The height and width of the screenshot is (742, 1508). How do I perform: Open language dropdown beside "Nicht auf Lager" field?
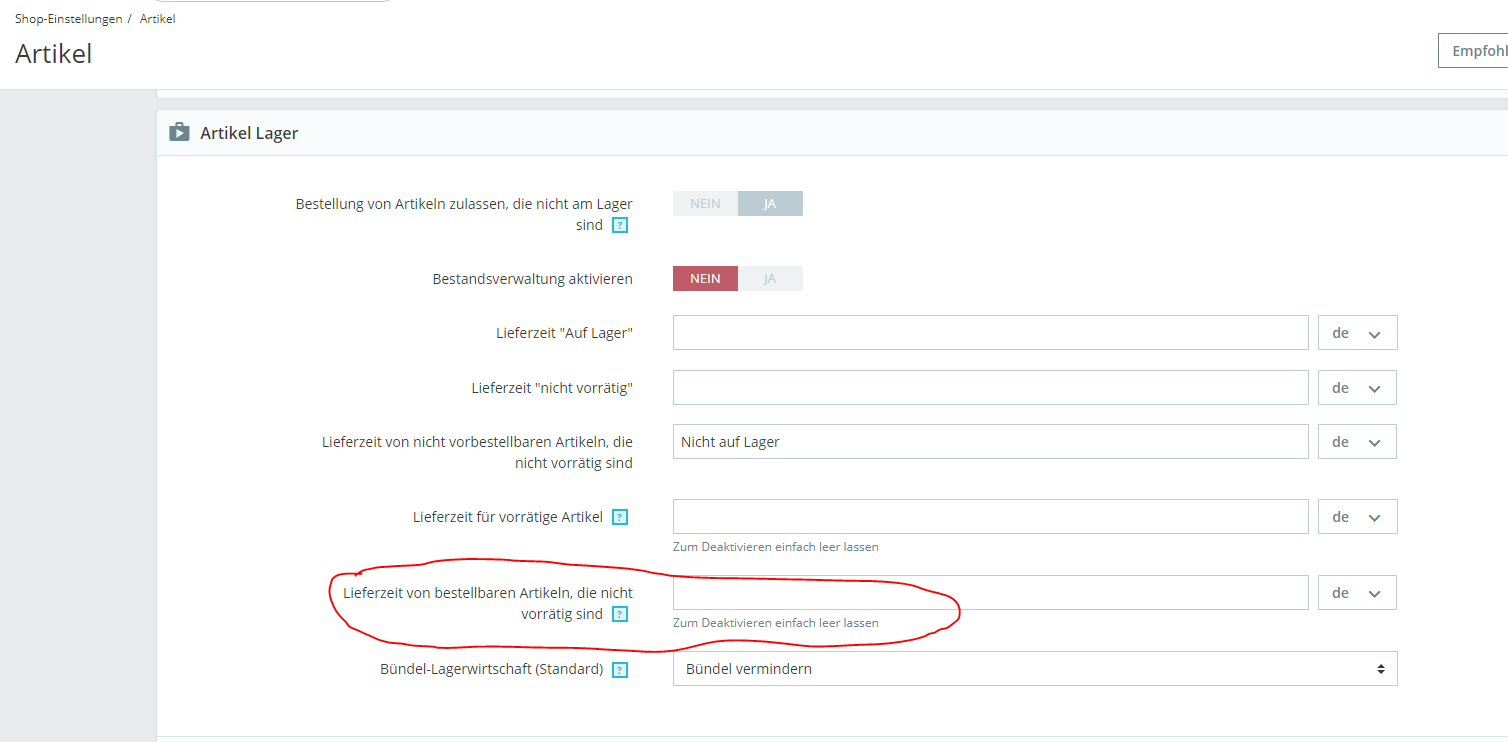coord(1357,442)
